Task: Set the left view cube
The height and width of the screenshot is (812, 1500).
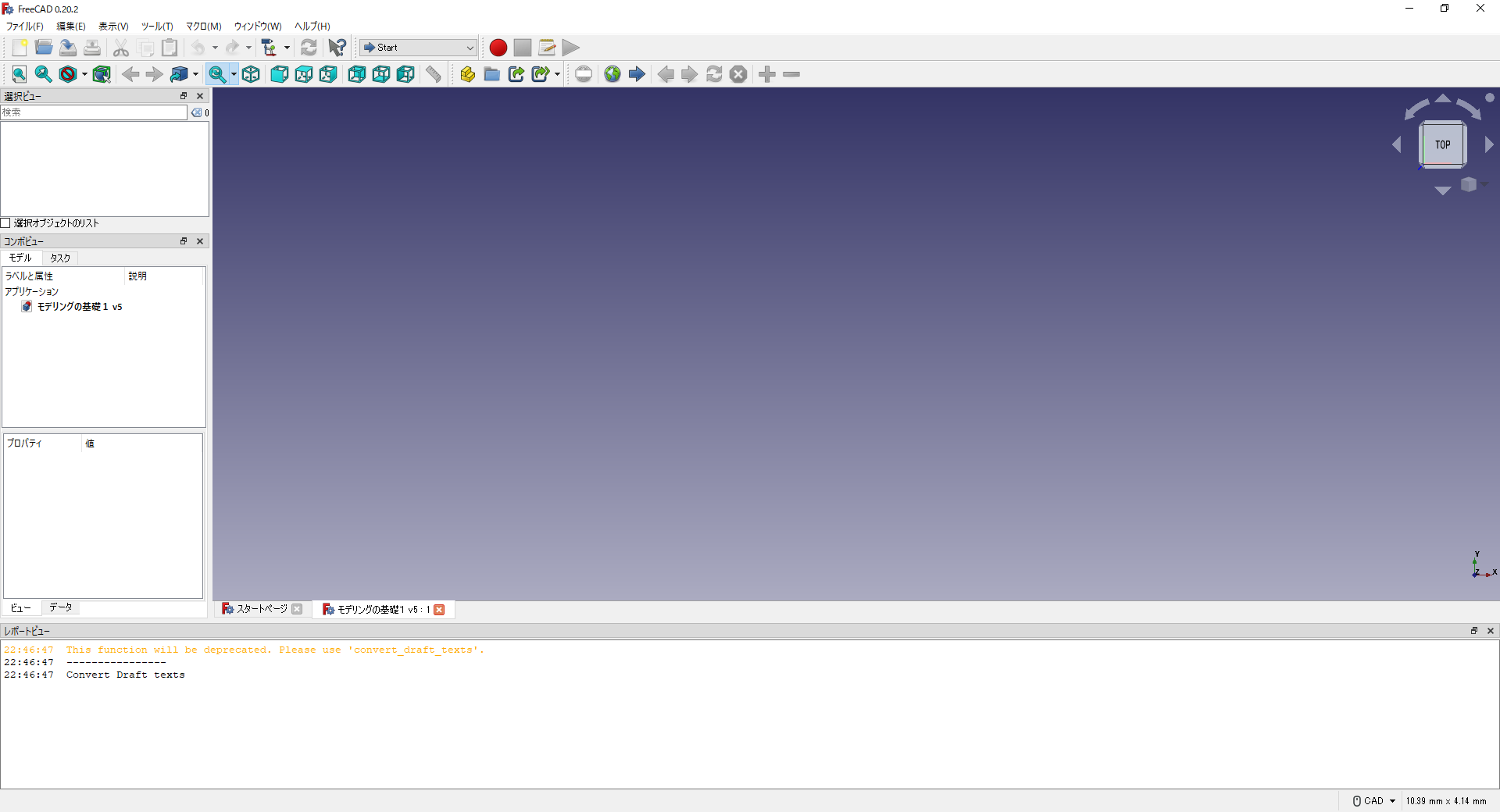Action: coord(405,74)
